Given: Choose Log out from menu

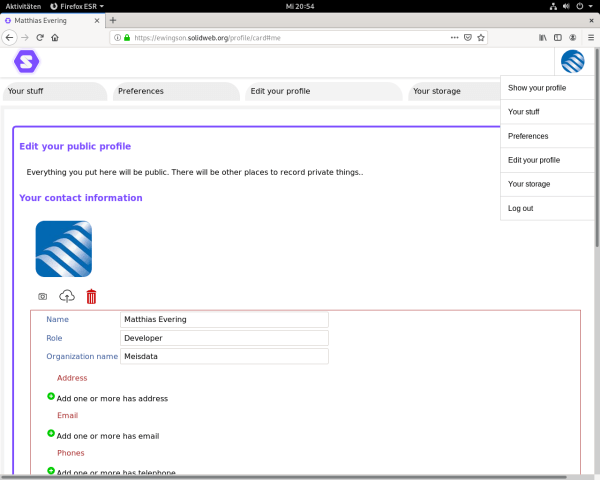Looking at the screenshot, I should pyautogui.click(x=547, y=208).
